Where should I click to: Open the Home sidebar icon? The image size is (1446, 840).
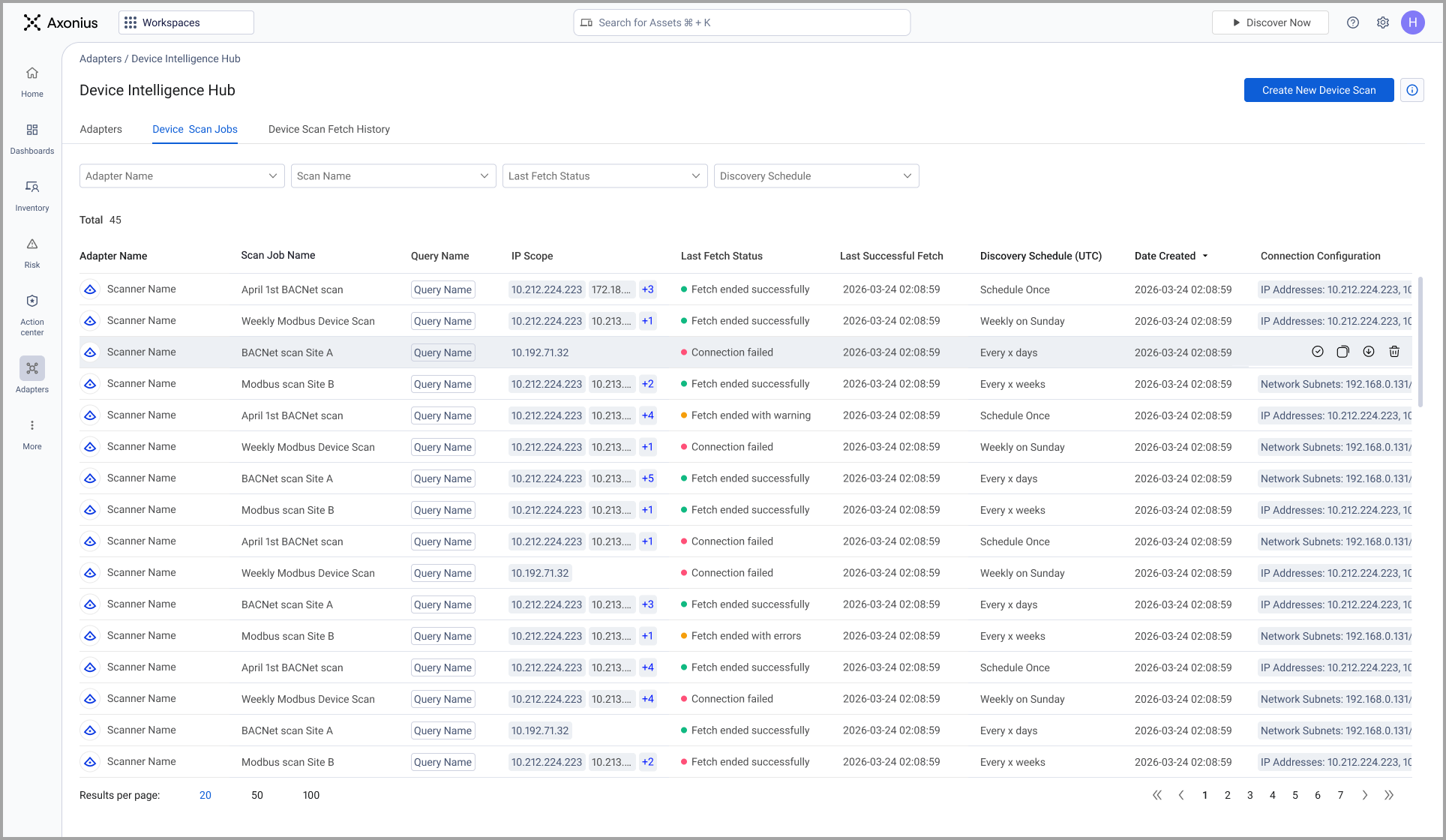click(32, 73)
